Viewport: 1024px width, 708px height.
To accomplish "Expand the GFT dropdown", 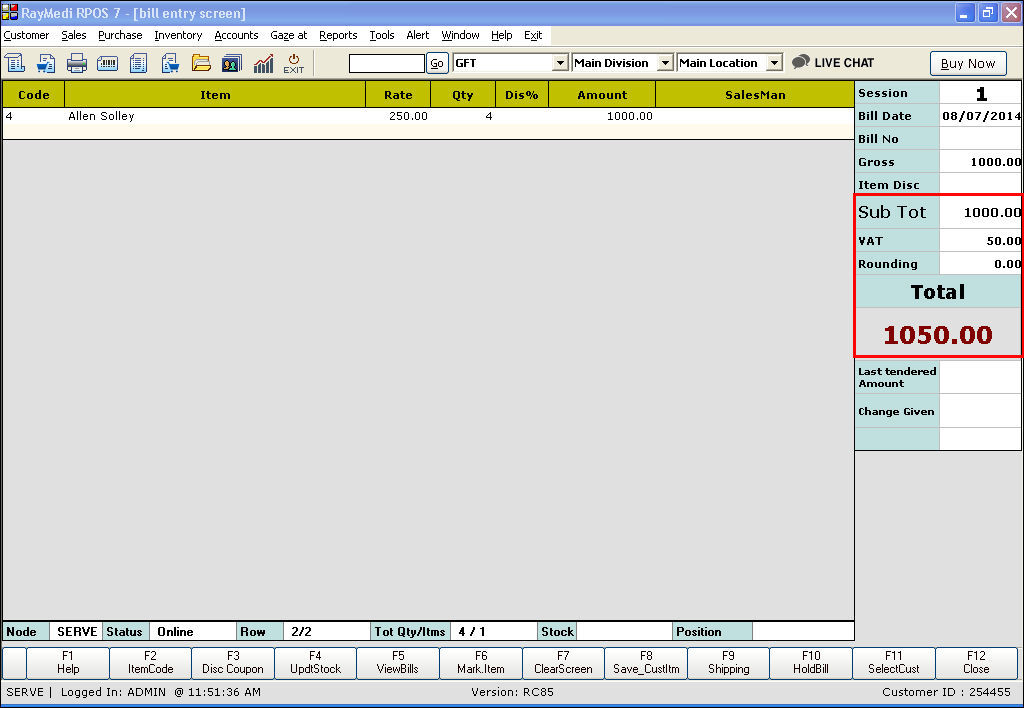I will [560, 63].
